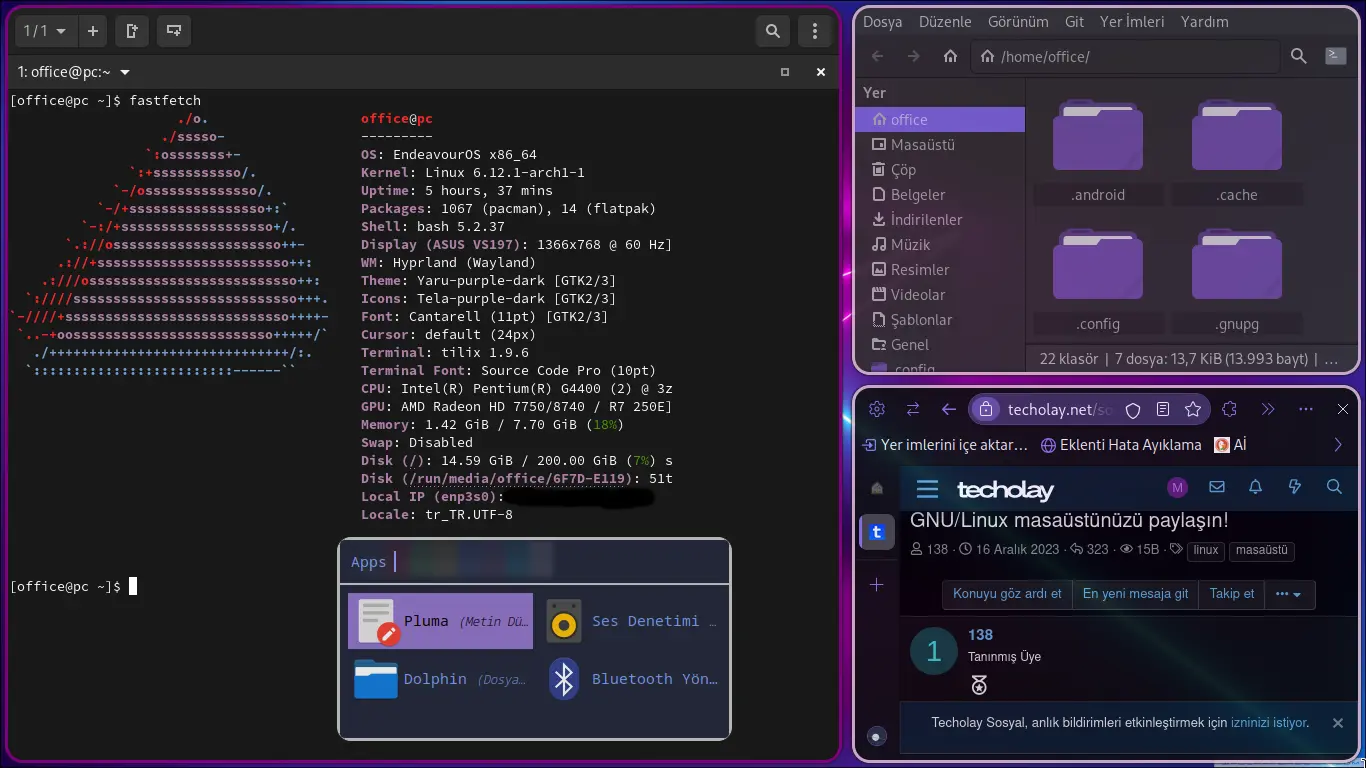
Task: Select Masaüstü in the sidebar
Action: pos(940,144)
